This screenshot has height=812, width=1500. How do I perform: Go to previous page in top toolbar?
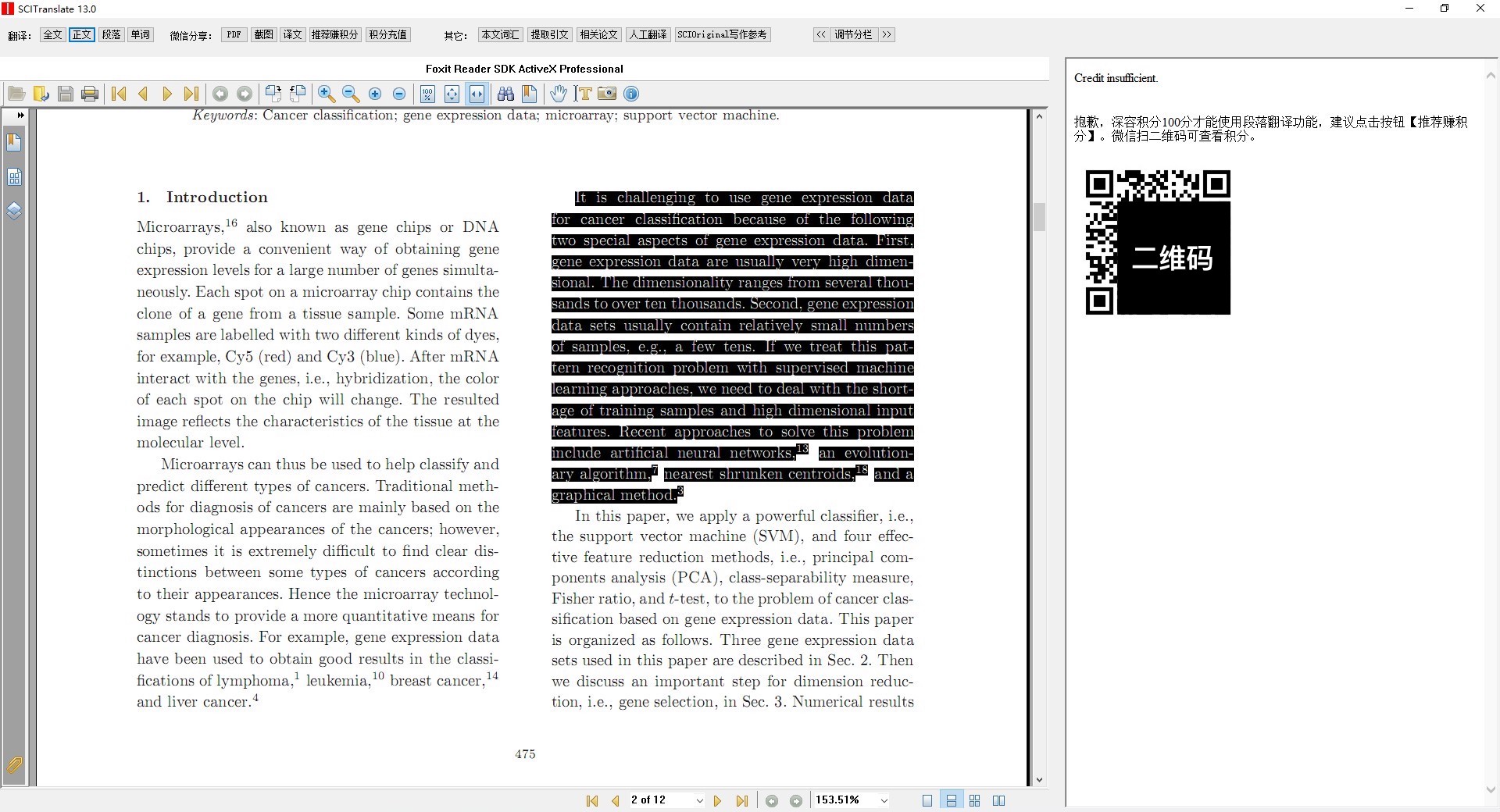pyautogui.click(x=143, y=94)
